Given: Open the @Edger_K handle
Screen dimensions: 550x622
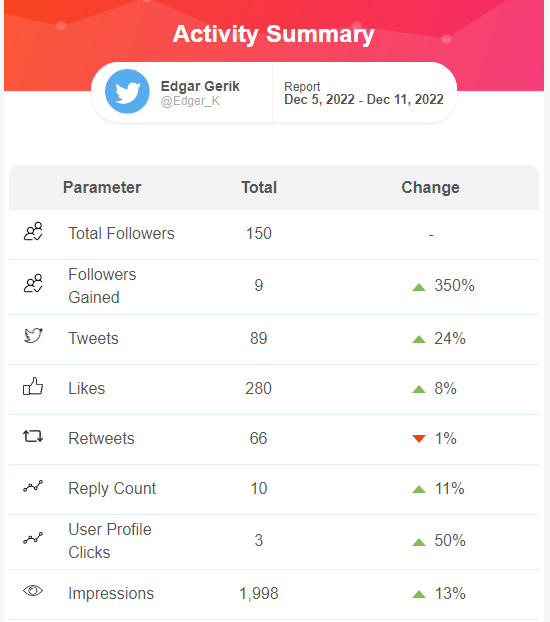Looking at the screenshot, I should [x=190, y=101].
